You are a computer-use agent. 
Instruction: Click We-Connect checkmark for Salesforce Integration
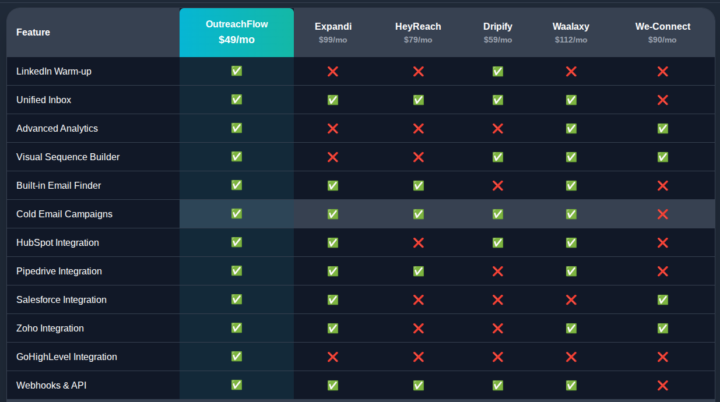coord(663,300)
